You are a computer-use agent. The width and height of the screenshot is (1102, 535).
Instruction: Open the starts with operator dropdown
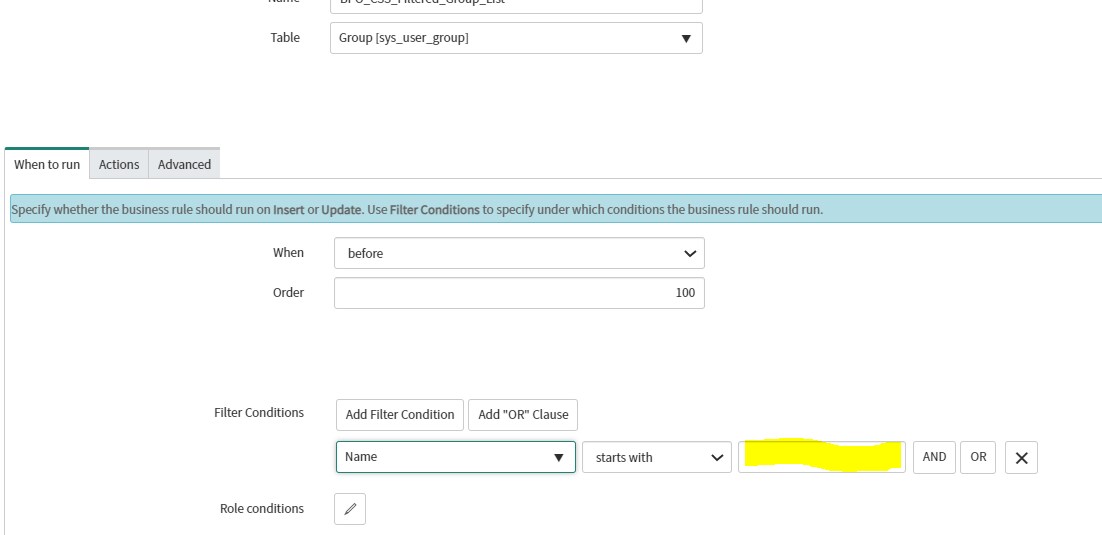tap(656, 457)
